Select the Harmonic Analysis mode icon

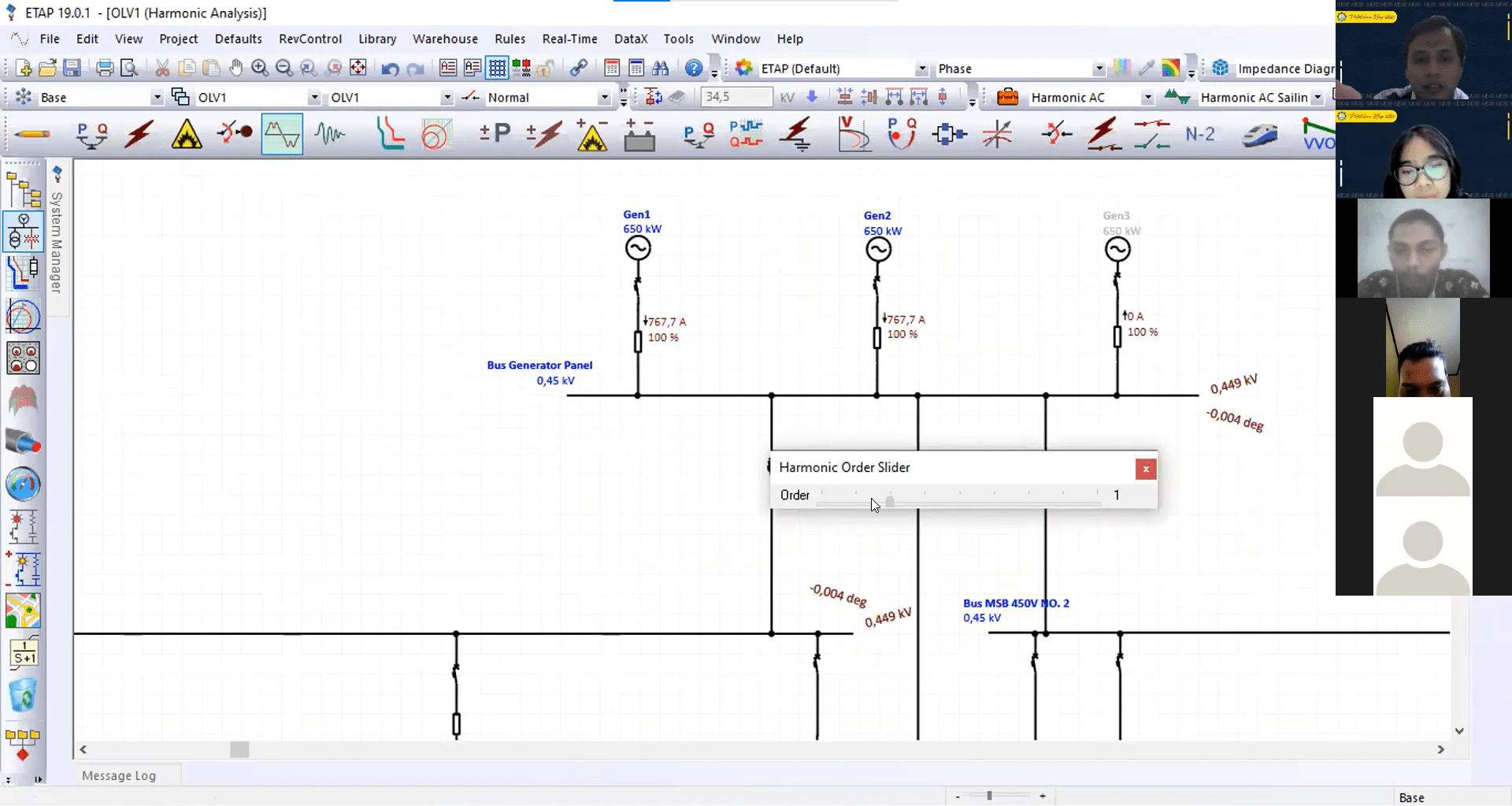(x=282, y=135)
